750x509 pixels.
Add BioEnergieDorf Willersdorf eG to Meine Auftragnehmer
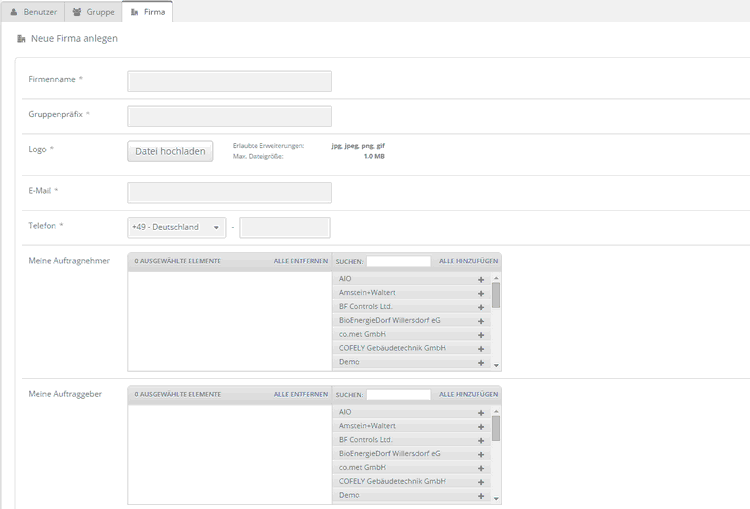(x=481, y=321)
